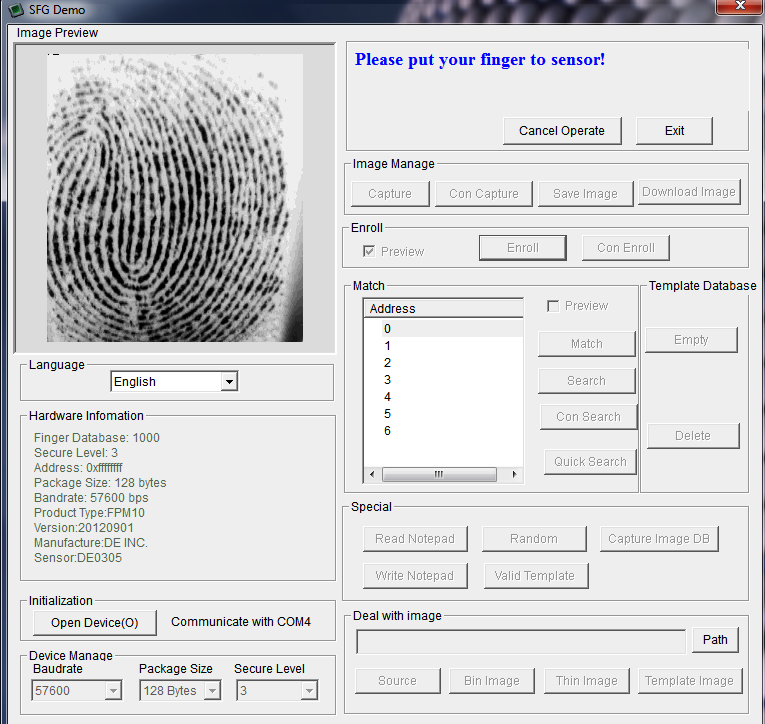Click the Search button

pyautogui.click(x=587, y=381)
